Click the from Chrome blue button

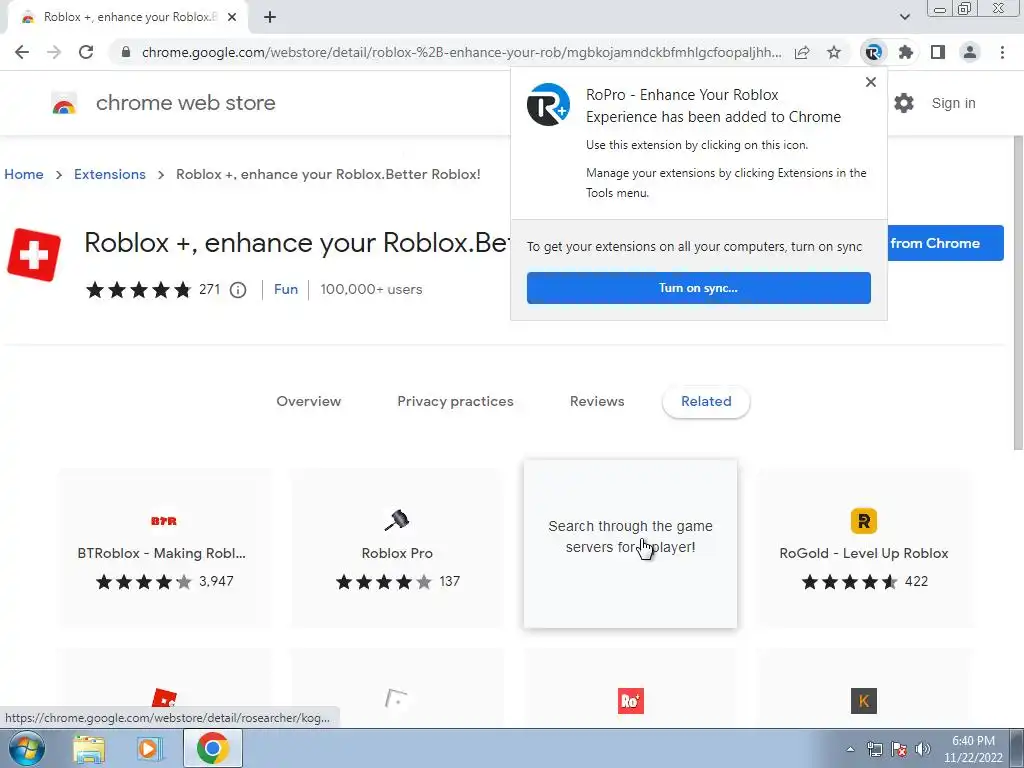coord(946,243)
